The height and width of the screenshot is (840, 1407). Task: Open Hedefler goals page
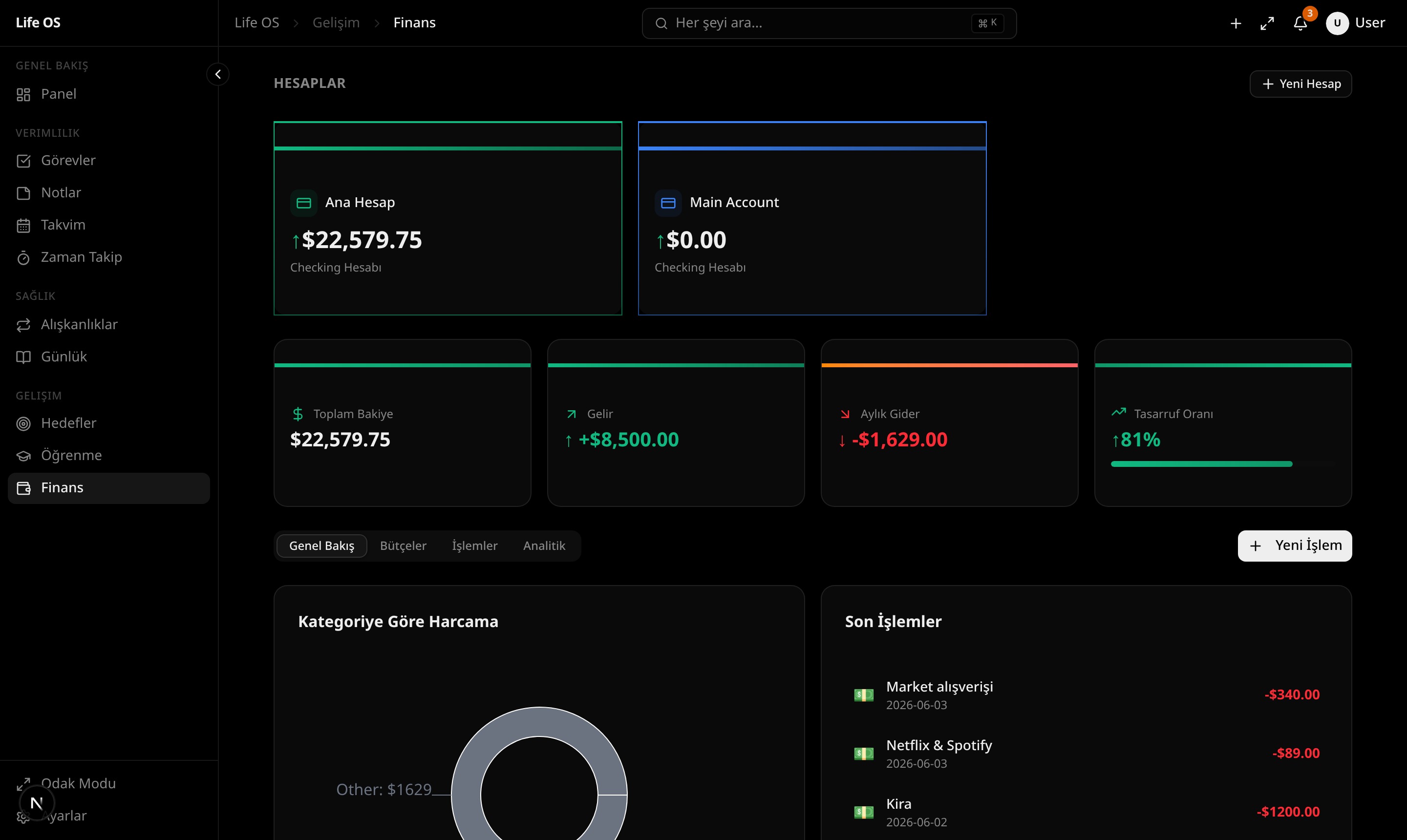109,423
